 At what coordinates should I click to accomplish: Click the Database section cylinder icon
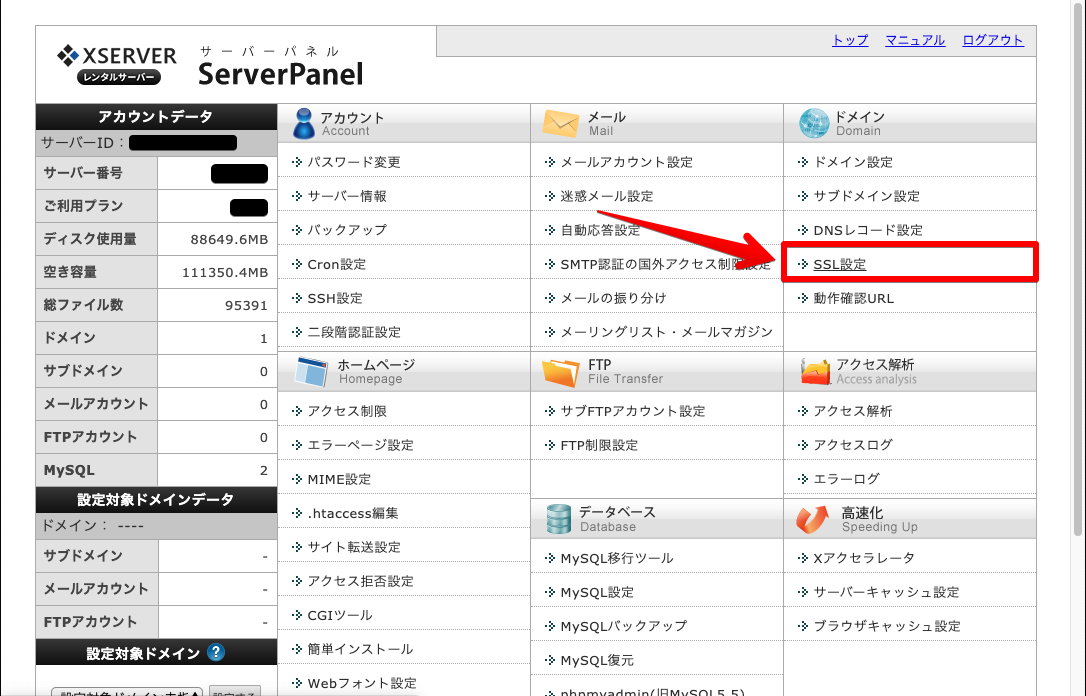[x=558, y=518]
